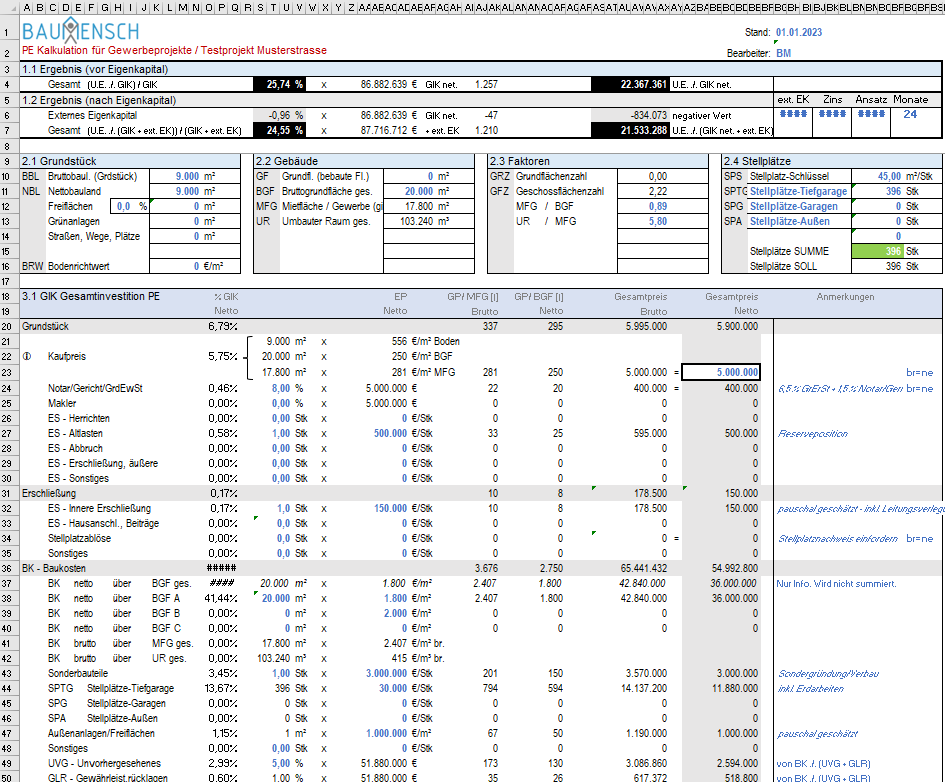Click the select-all corner above row 1

coord(8,8)
